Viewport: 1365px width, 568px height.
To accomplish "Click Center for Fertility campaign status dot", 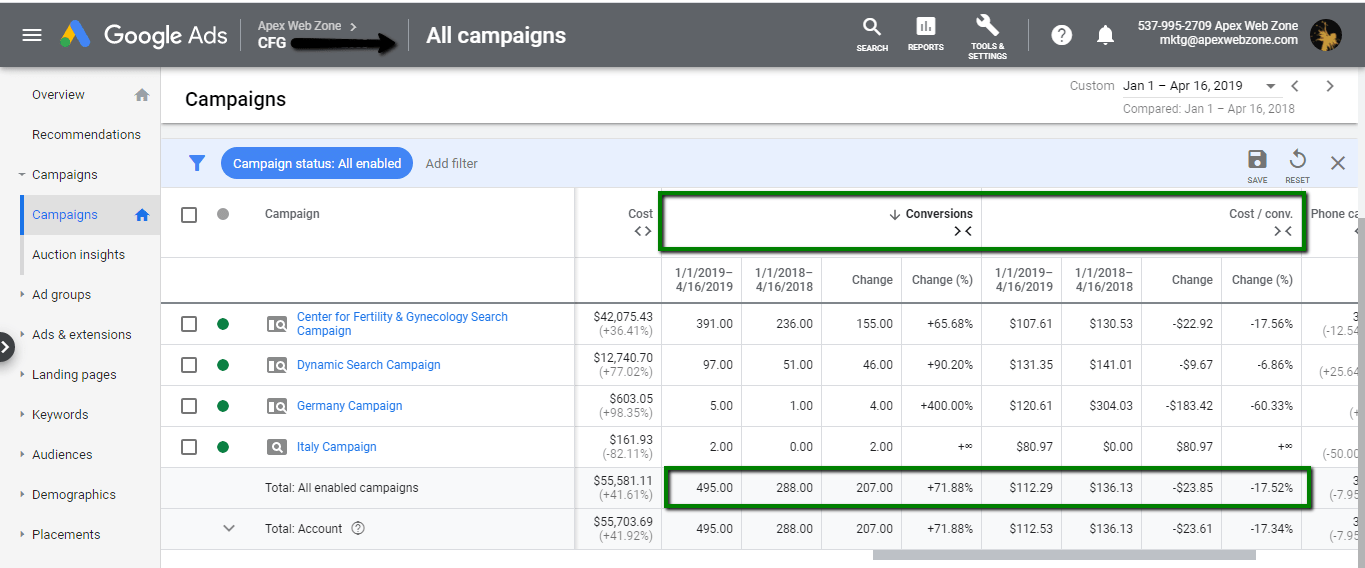I will point(223,324).
